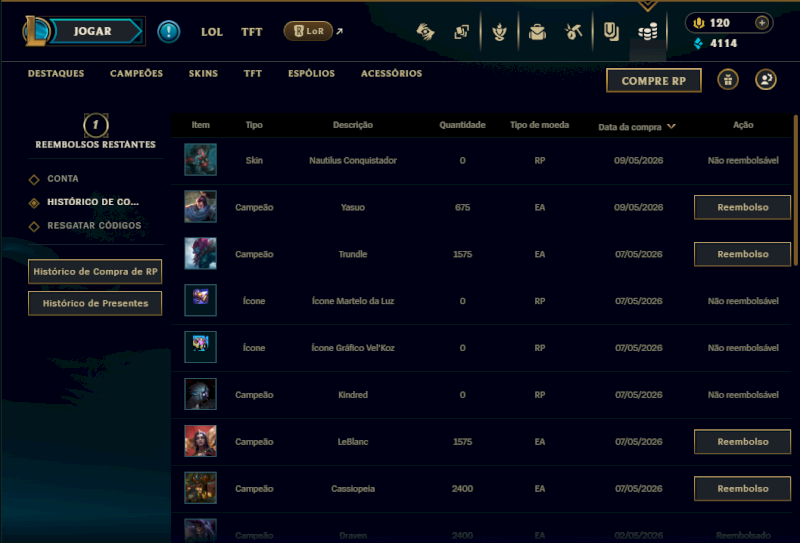Screen dimensions: 800x543
Task: Open the SKINS store tab
Action: [203, 73]
